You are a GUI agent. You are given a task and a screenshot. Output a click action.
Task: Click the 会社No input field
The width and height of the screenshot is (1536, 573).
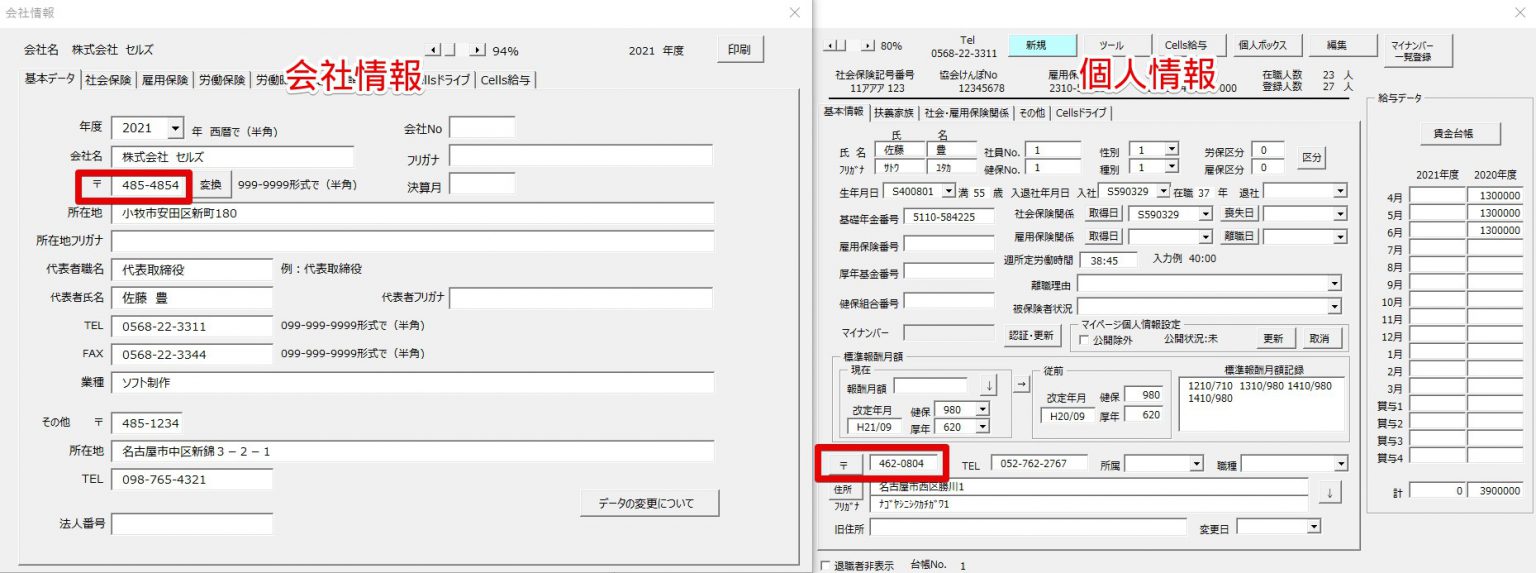(x=482, y=128)
